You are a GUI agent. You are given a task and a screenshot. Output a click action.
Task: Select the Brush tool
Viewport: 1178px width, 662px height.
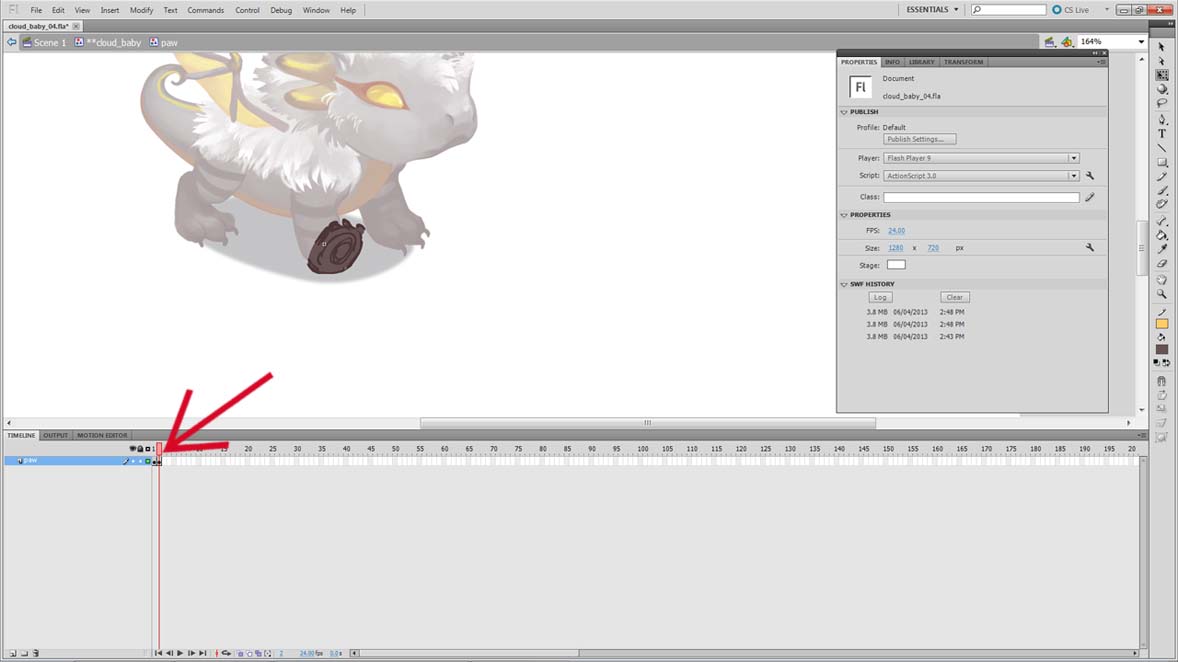(1161, 191)
